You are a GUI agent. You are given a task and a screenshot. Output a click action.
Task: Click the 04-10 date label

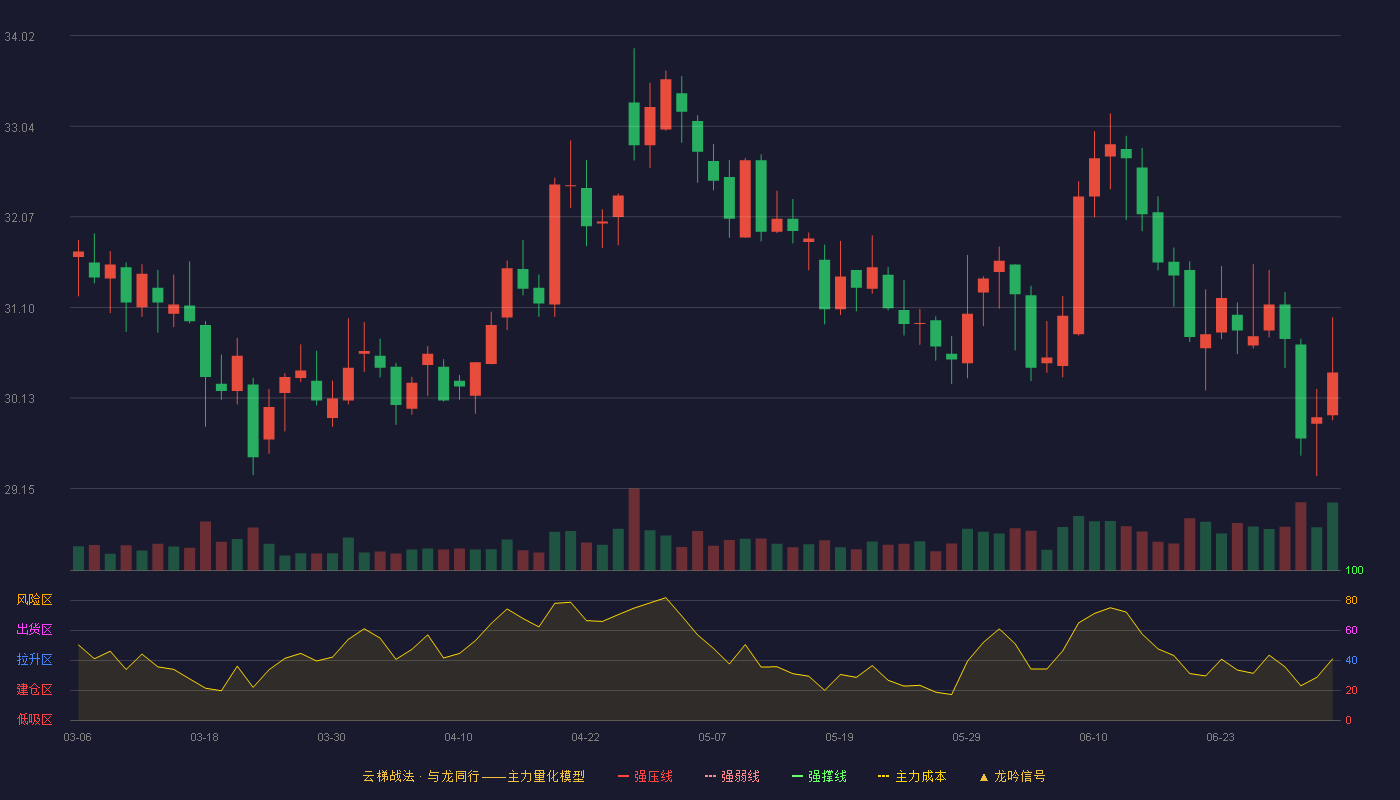(459, 737)
